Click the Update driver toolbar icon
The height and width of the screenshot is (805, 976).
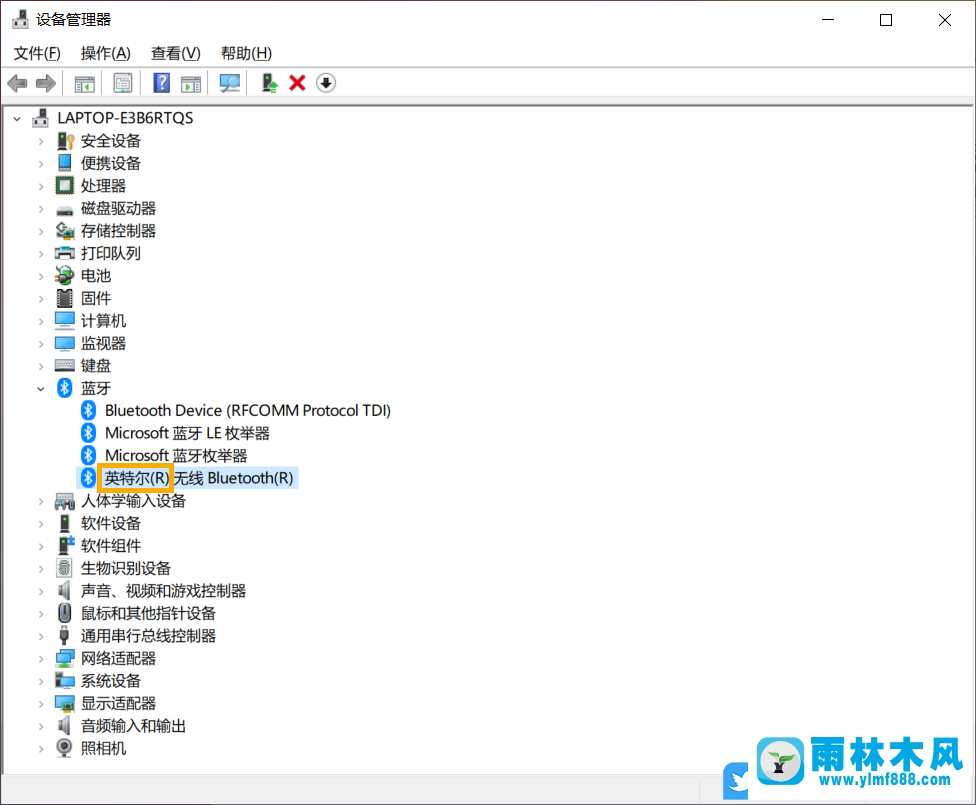coord(270,83)
